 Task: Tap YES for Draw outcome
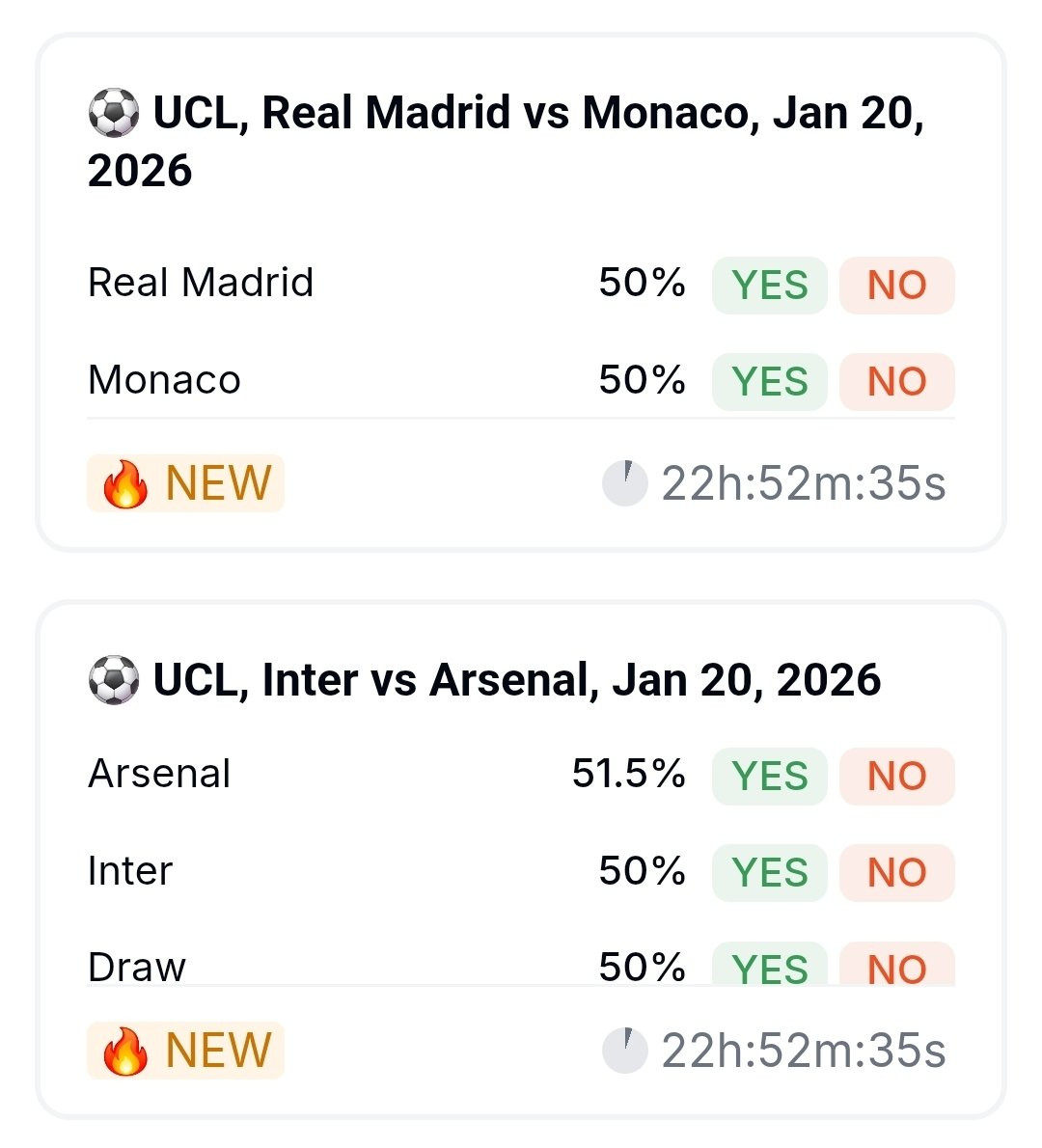tap(769, 967)
